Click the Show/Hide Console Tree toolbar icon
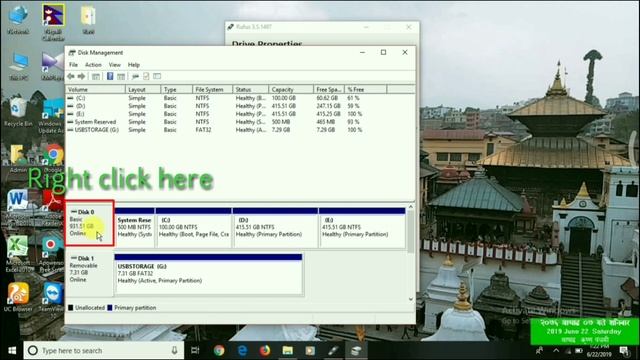 pyautogui.click(x=96, y=76)
